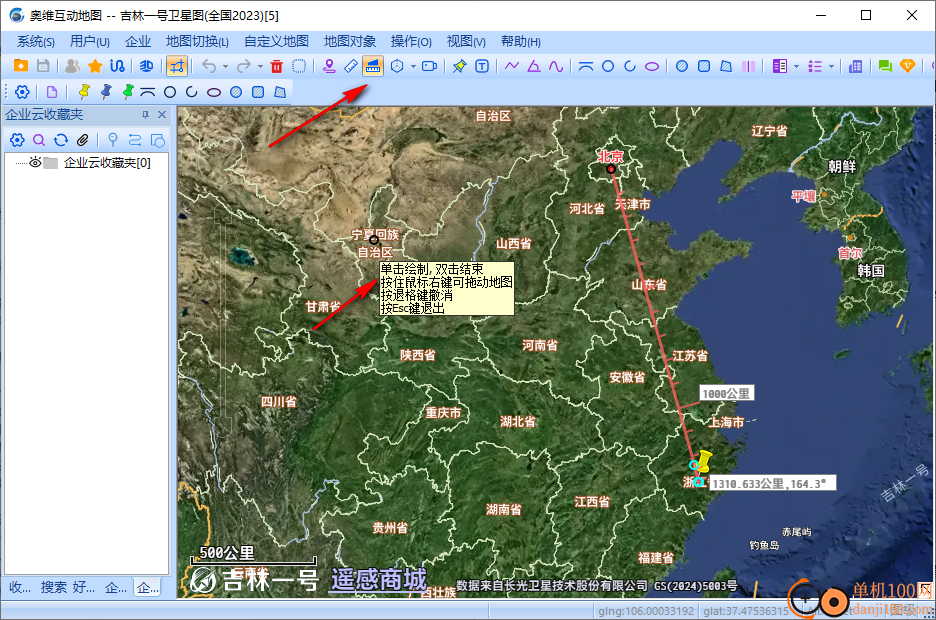This screenshot has width=936, height=620.
Task: Open 用户(U) menu
Action: 90,41
